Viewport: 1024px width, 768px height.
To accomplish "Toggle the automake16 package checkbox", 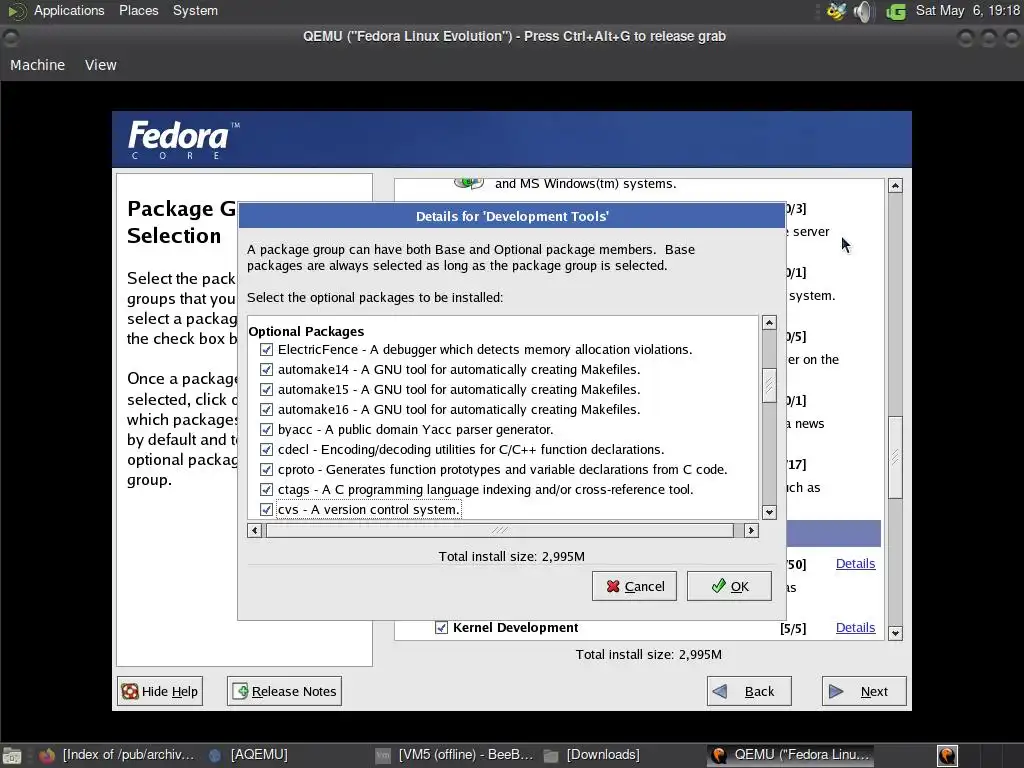I will click(266, 409).
